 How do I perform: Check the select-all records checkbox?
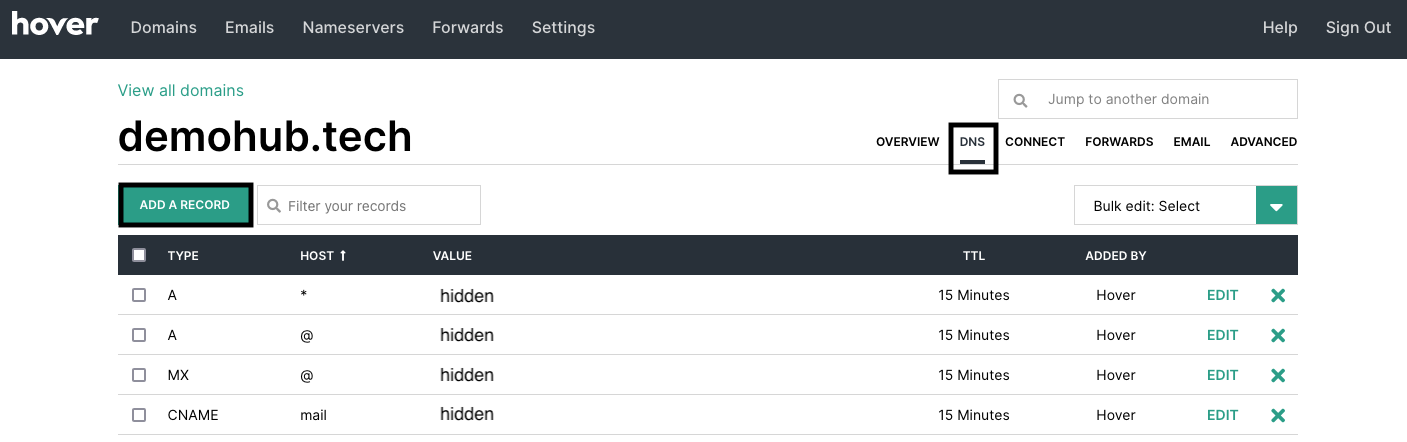(139, 255)
